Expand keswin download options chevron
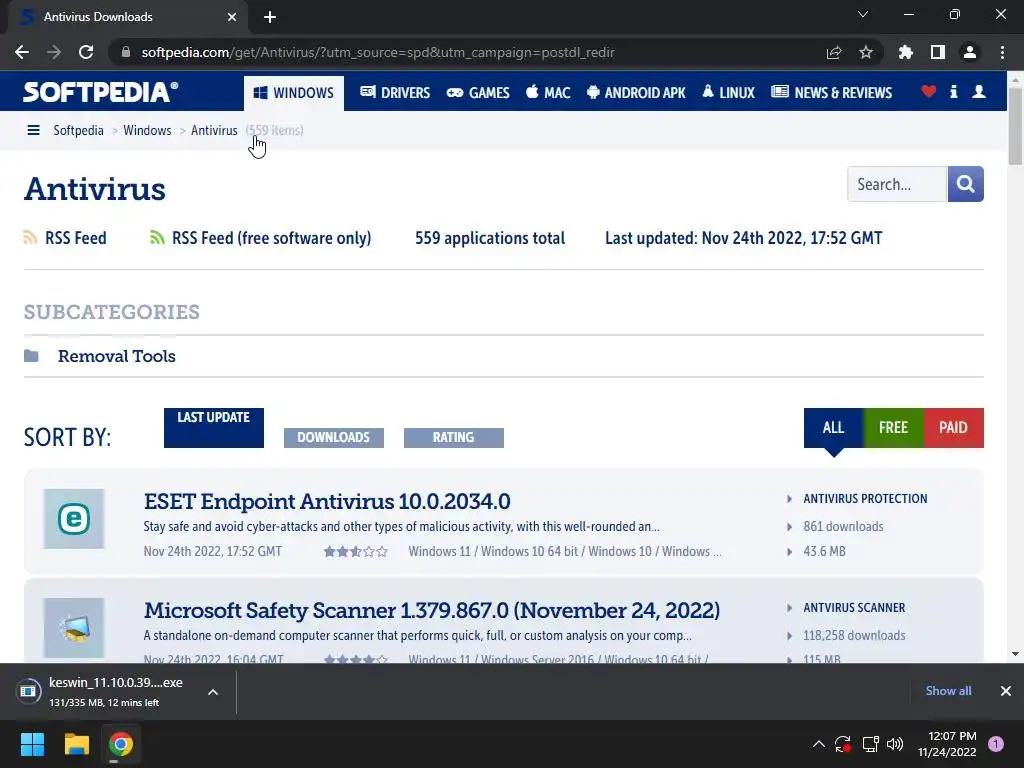1024x768 pixels. pyautogui.click(x=213, y=692)
